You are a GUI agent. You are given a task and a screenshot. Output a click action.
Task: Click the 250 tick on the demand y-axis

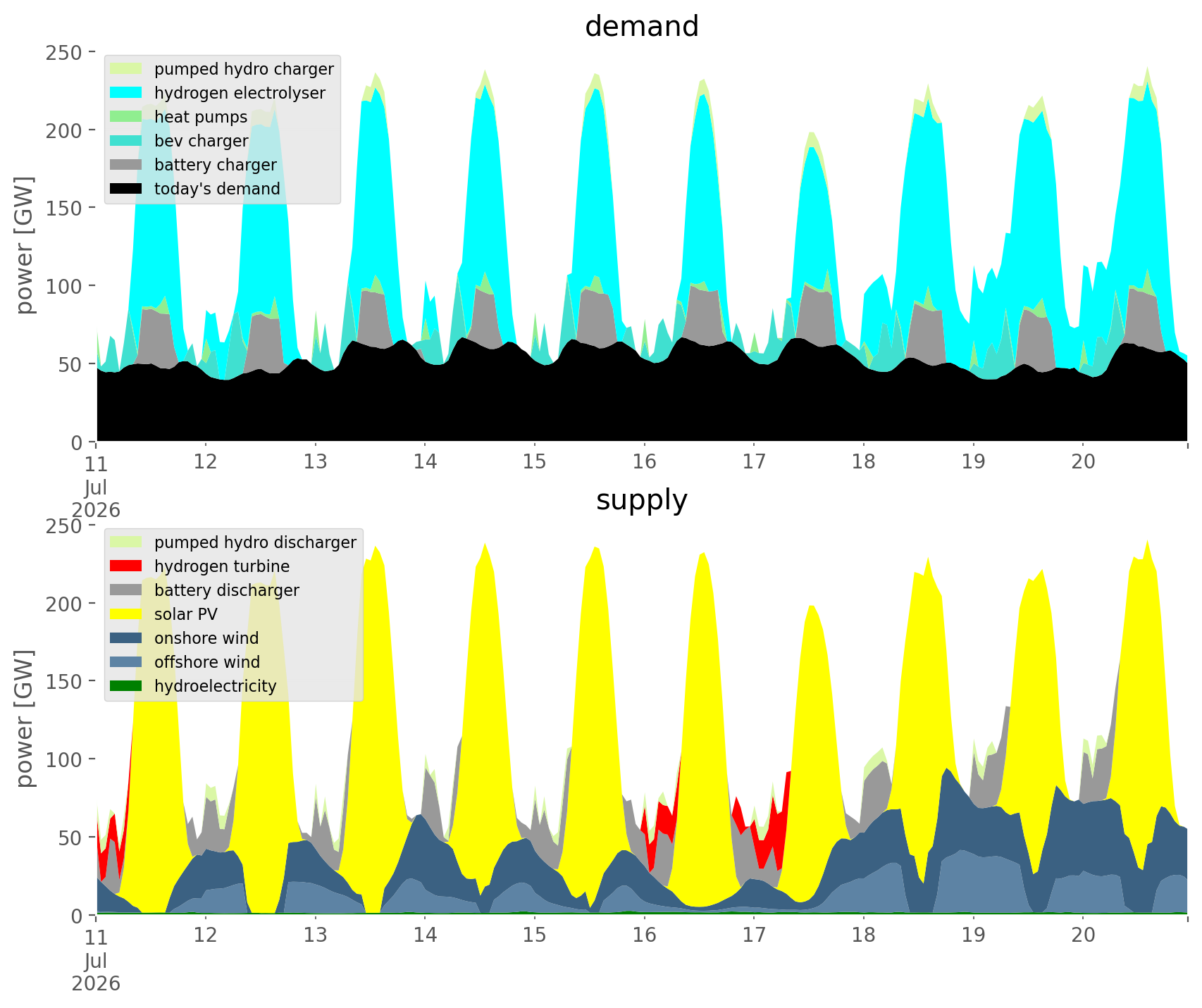coord(65,53)
